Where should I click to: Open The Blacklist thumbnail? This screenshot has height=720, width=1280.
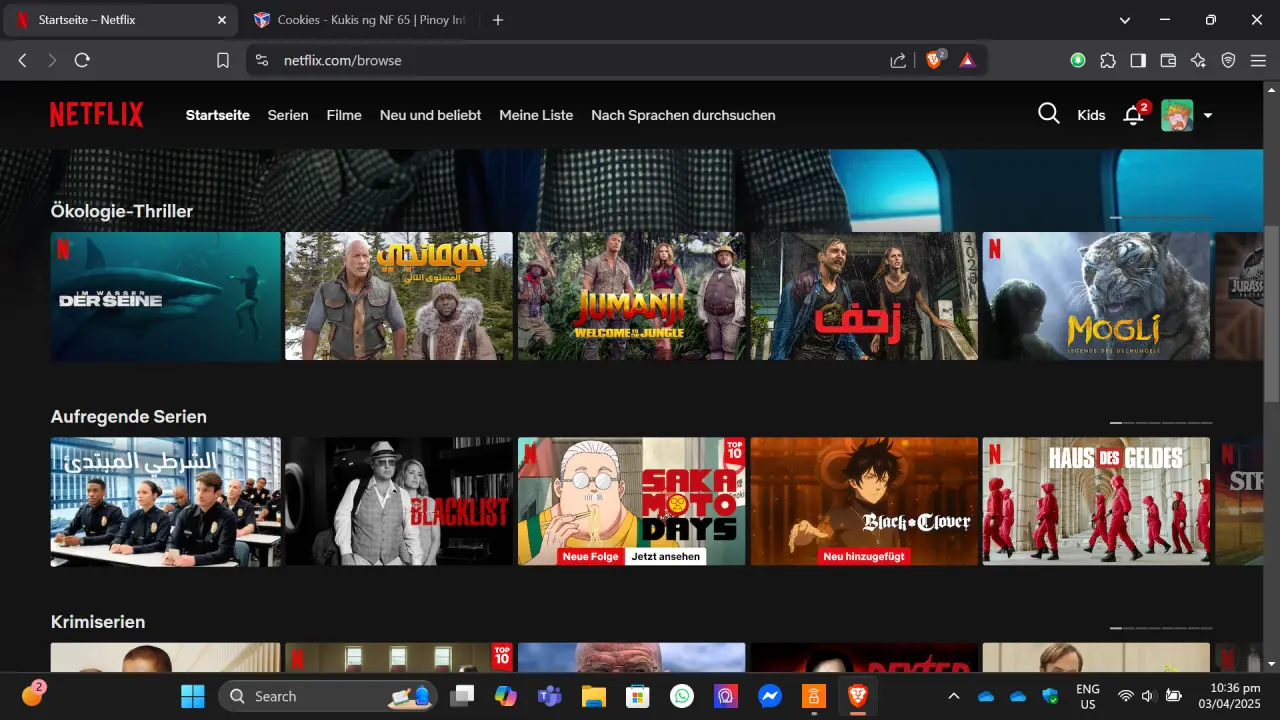tap(399, 501)
